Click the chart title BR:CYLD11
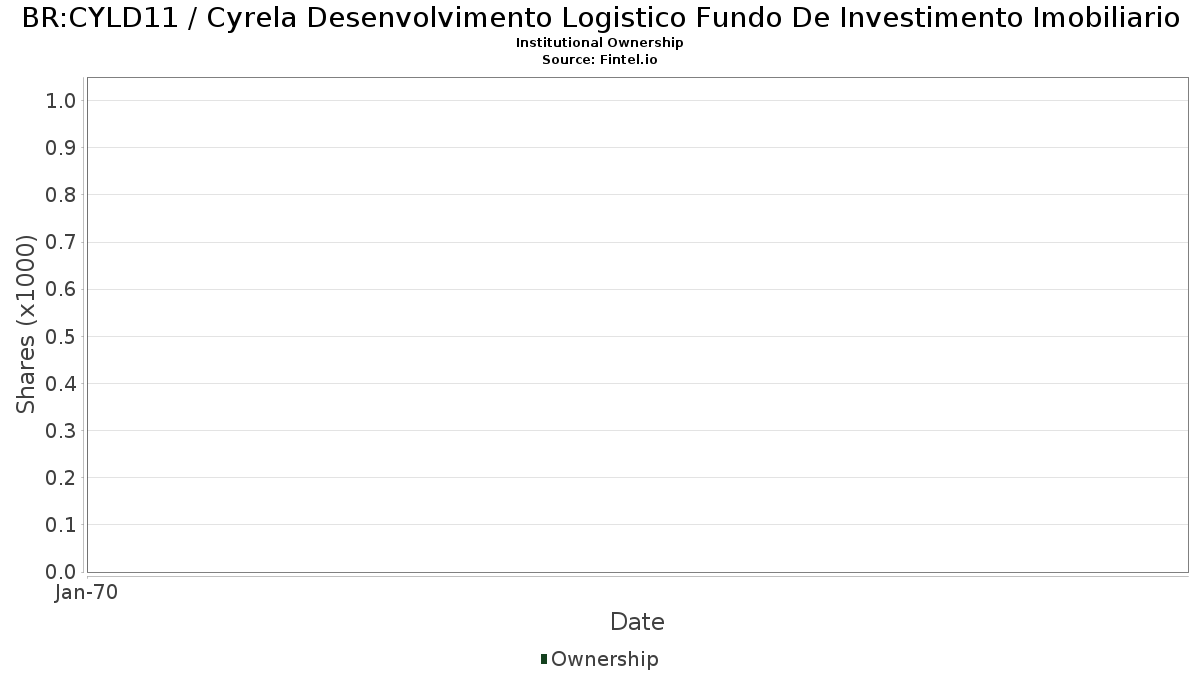Viewport: 1200px width, 675px height. click(600, 18)
